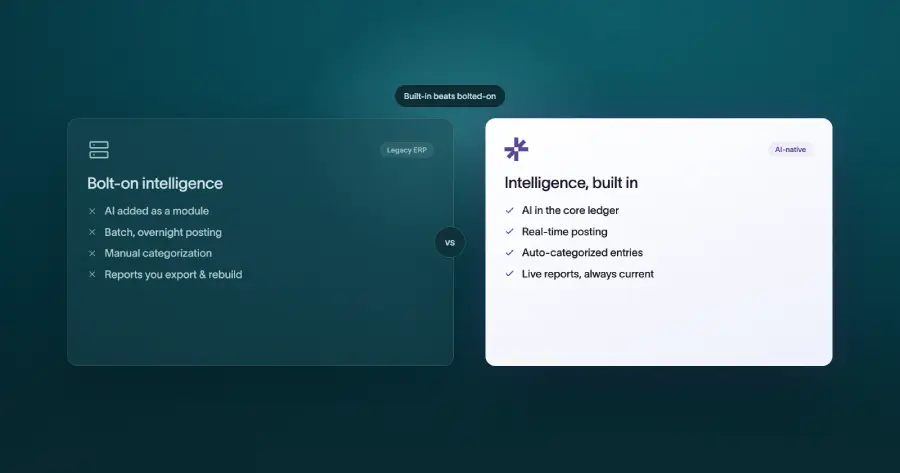Viewport: 900px width, 473px height.
Task: Click the round 'VS' badge
Action: tap(450, 242)
